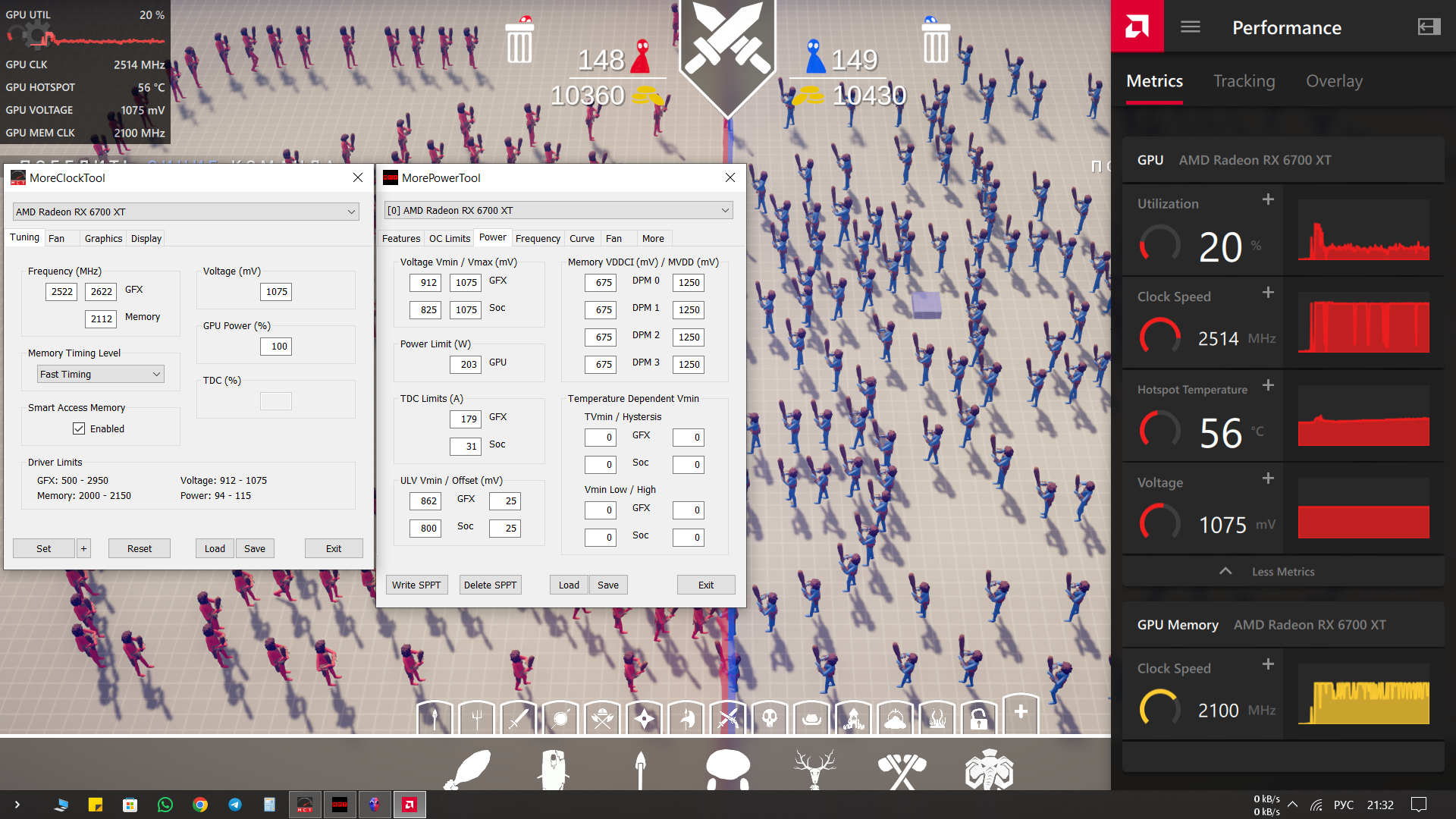Toggle Smart Access Memory Enabled checkbox
The image size is (1456, 819).
(x=79, y=428)
